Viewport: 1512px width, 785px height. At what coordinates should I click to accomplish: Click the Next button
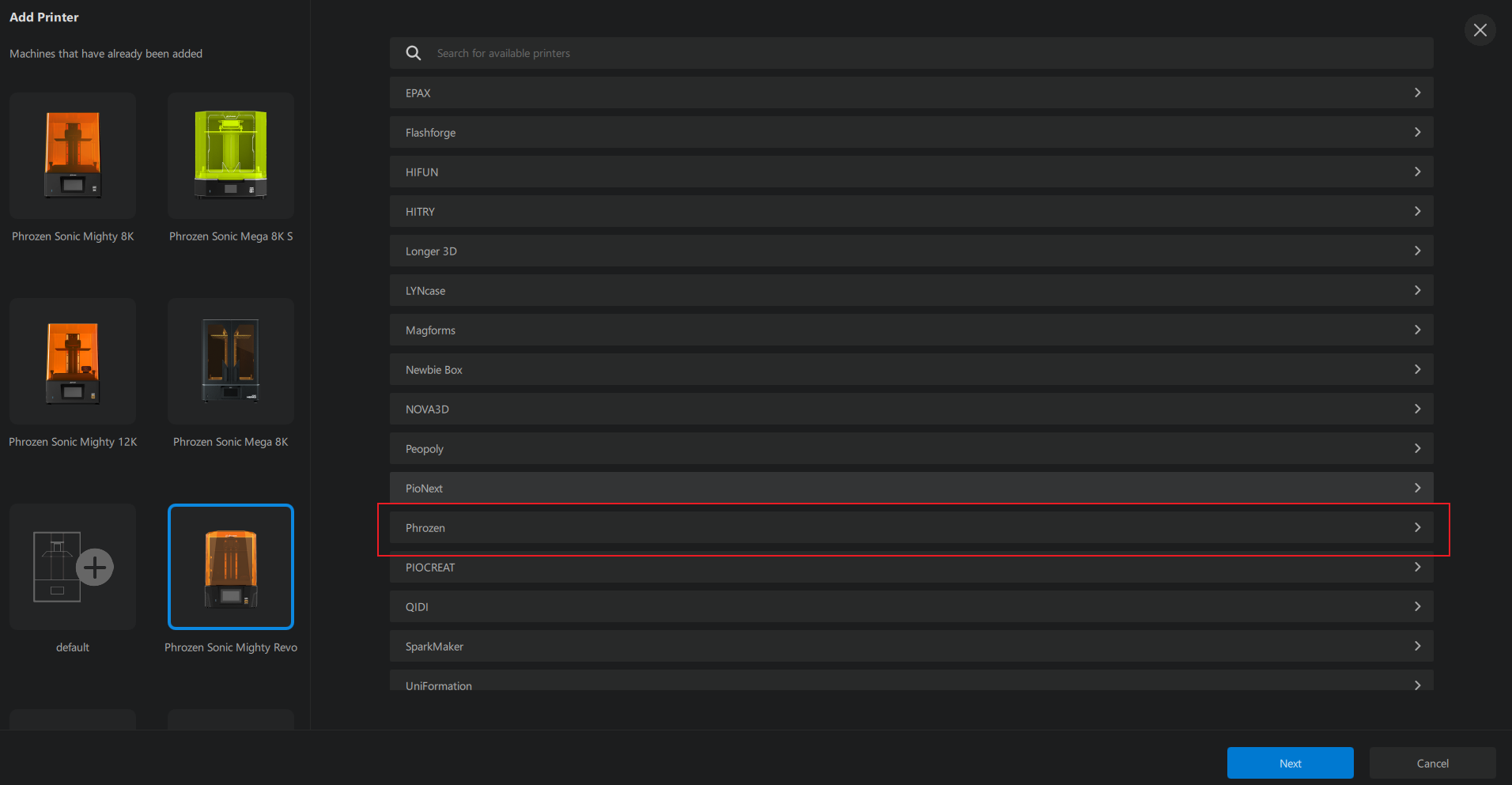coord(1290,763)
